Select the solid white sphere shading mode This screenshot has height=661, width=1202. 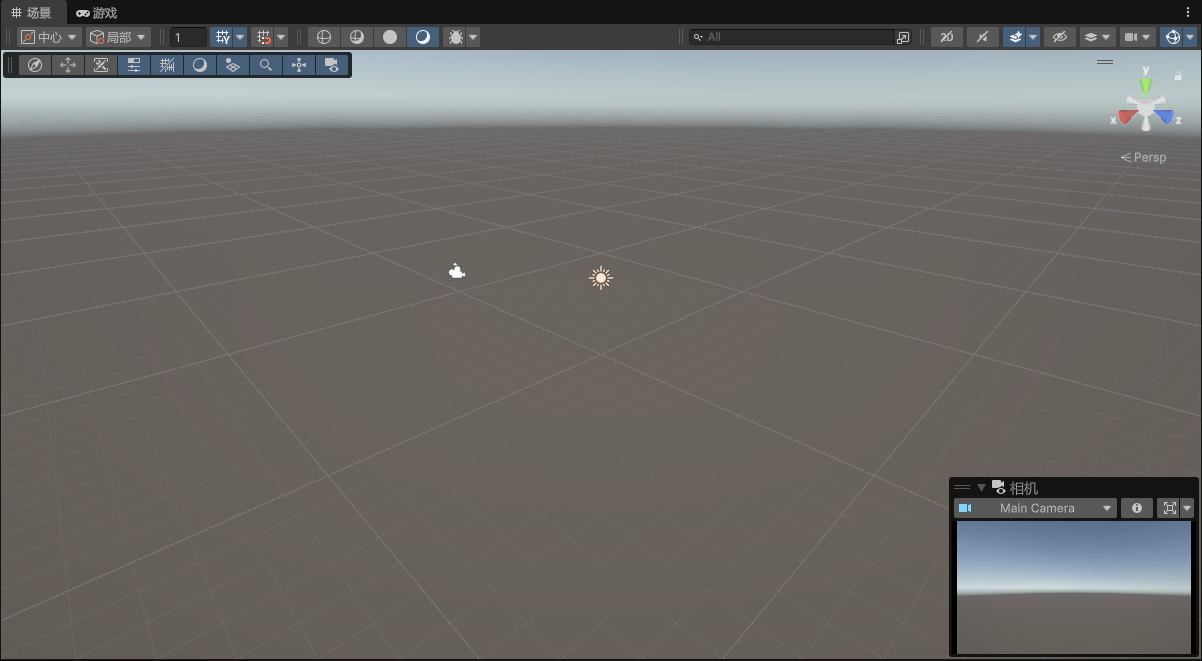(x=390, y=37)
